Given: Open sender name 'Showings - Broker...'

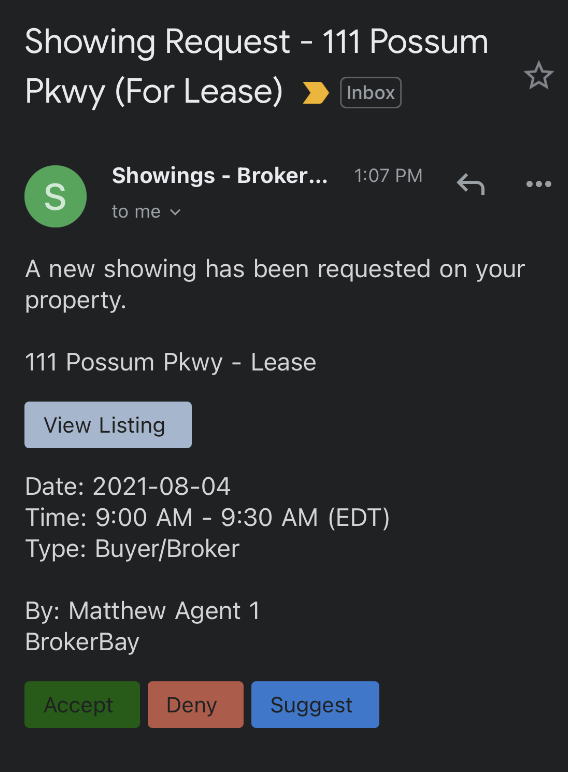Looking at the screenshot, I should click(x=220, y=175).
